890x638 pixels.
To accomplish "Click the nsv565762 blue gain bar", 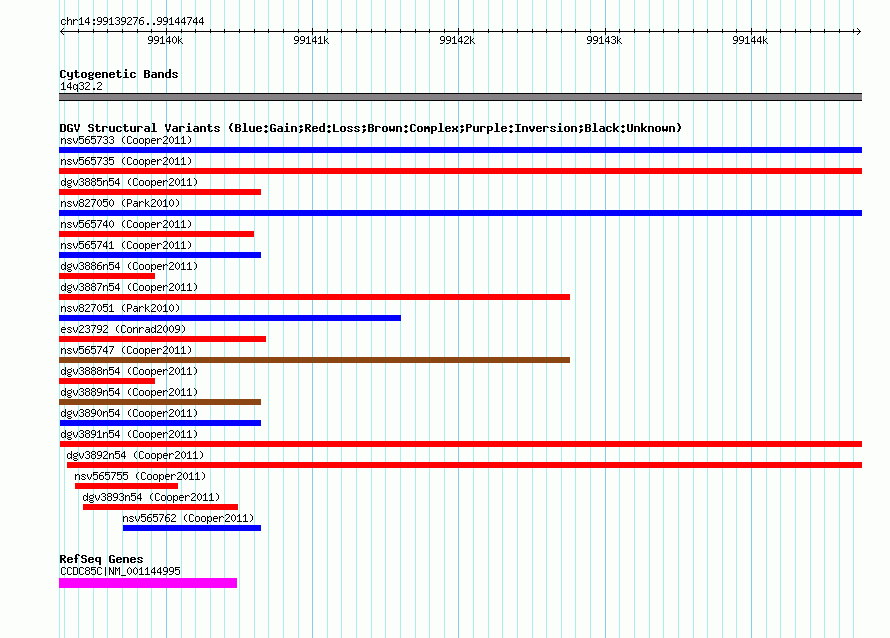I will click(192, 528).
